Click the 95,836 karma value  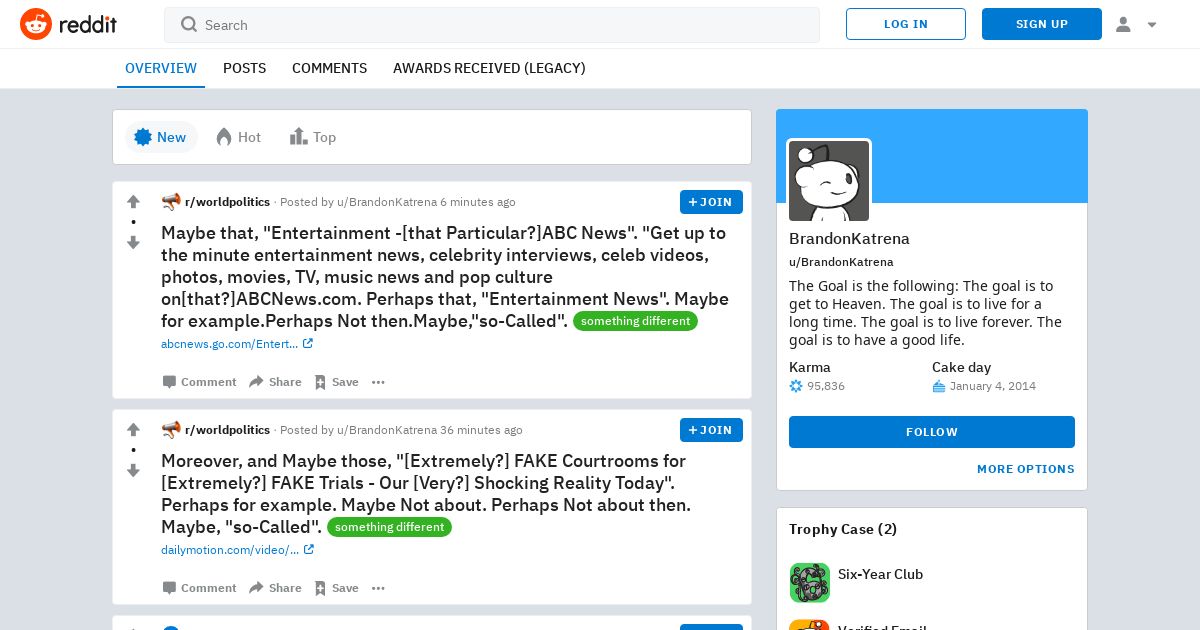coord(826,386)
